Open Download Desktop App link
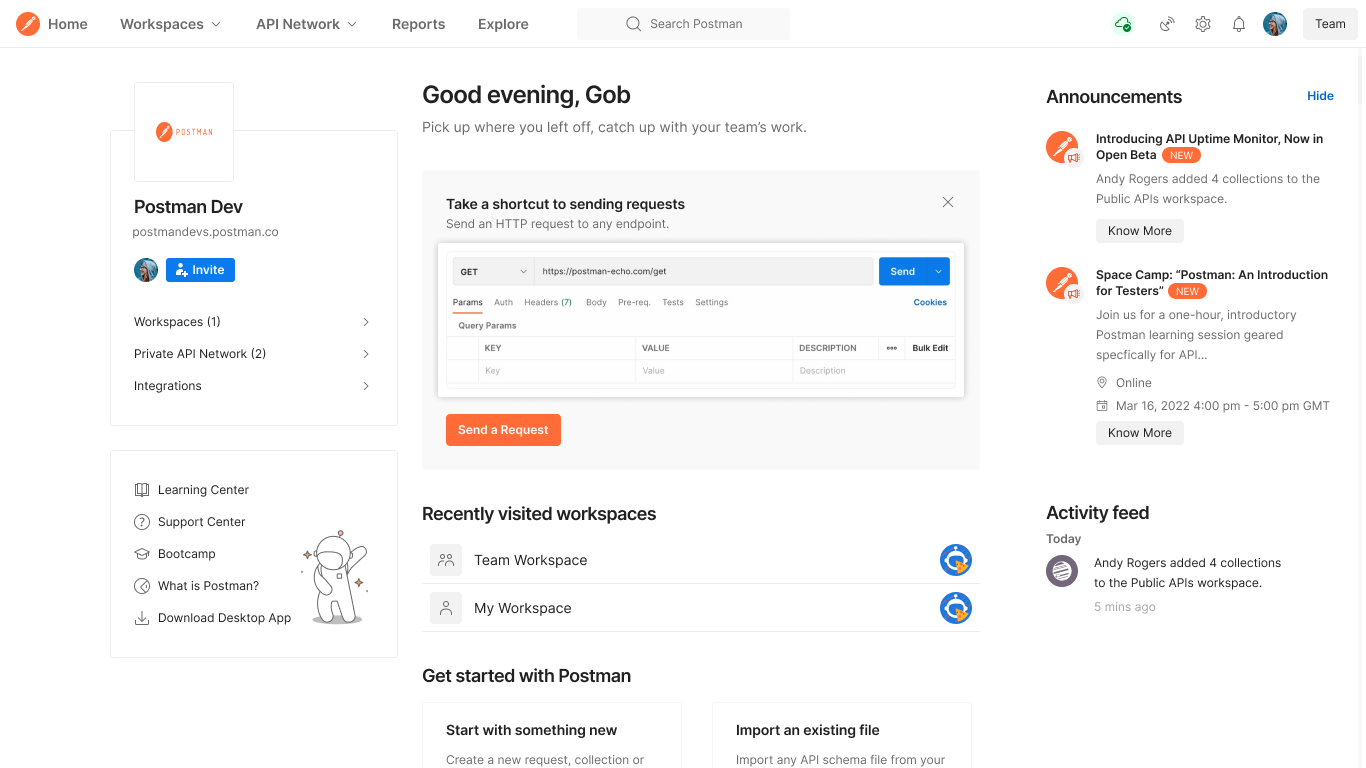The image size is (1366, 768). coord(224,618)
